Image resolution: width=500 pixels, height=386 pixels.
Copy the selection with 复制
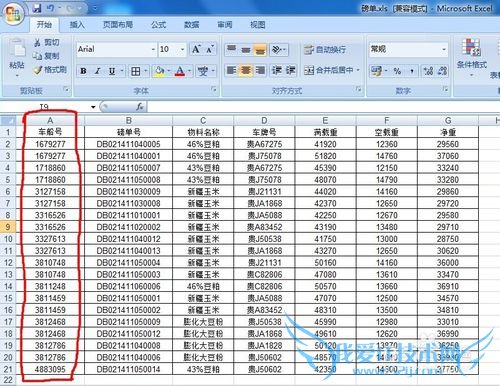pyautogui.click(x=47, y=56)
